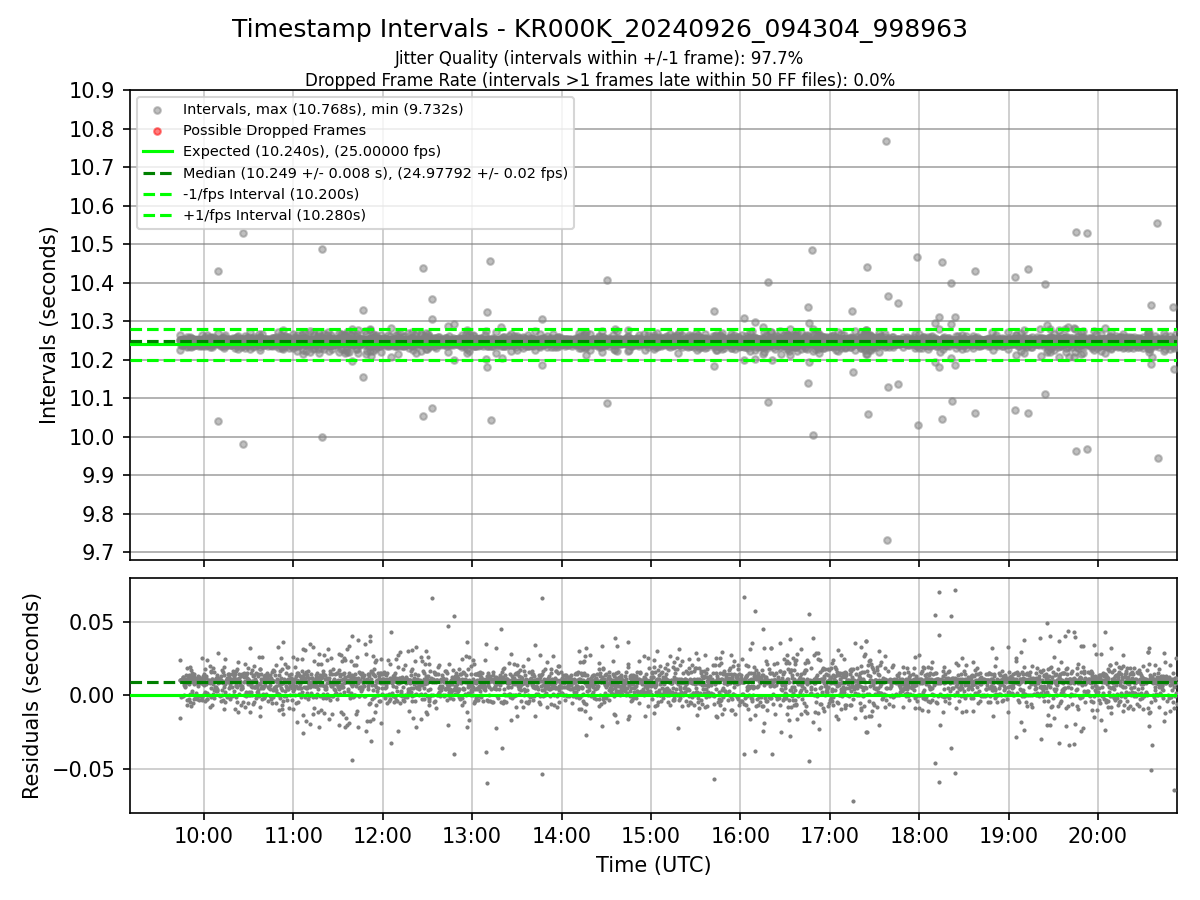Click the Residuals (seconds) y-axis label

pyautogui.click(x=32, y=696)
